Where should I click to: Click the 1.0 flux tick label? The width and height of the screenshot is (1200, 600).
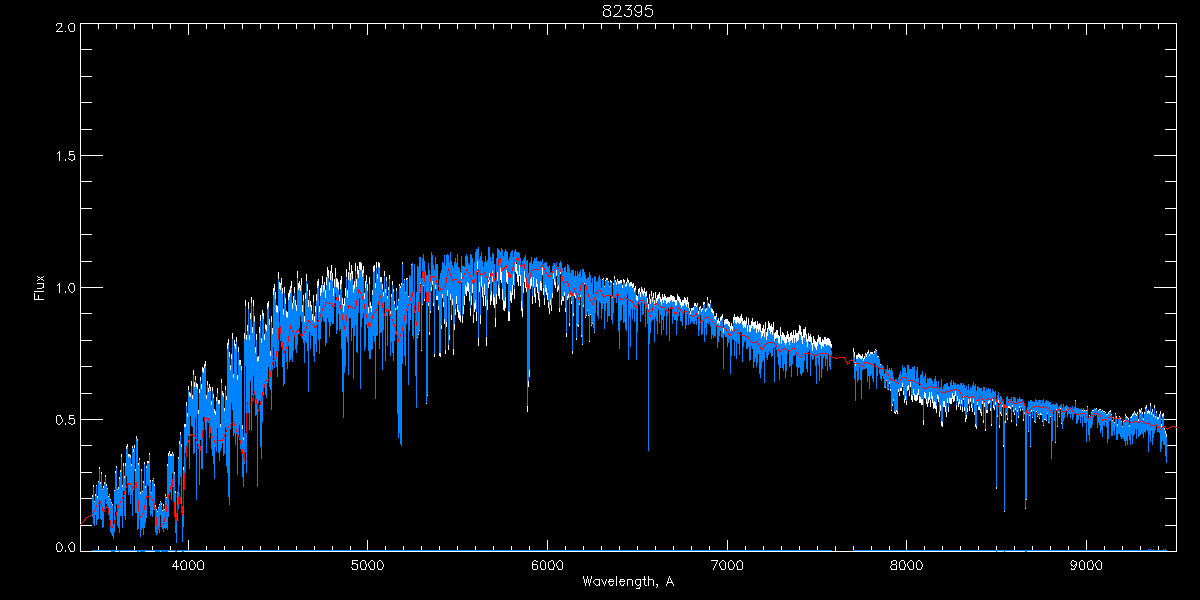(66, 288)
